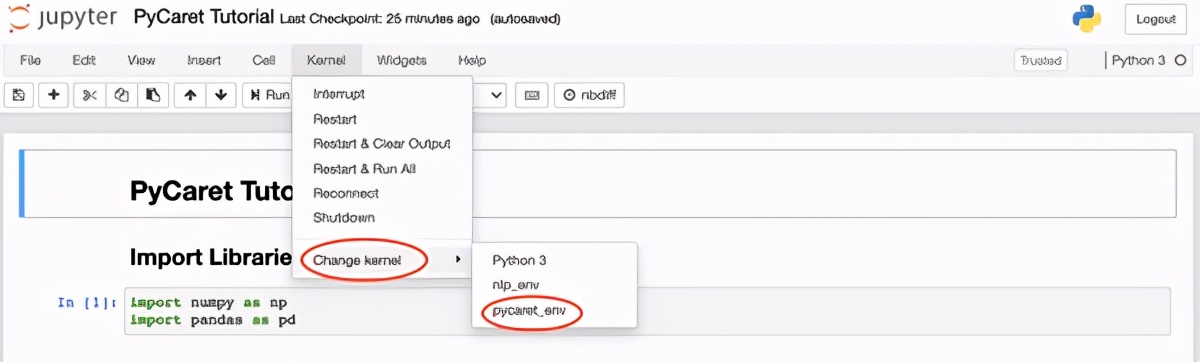This screenshot has height=362, width=1200.
Task: Click the Logout button
Action: tap(1155, 19)
